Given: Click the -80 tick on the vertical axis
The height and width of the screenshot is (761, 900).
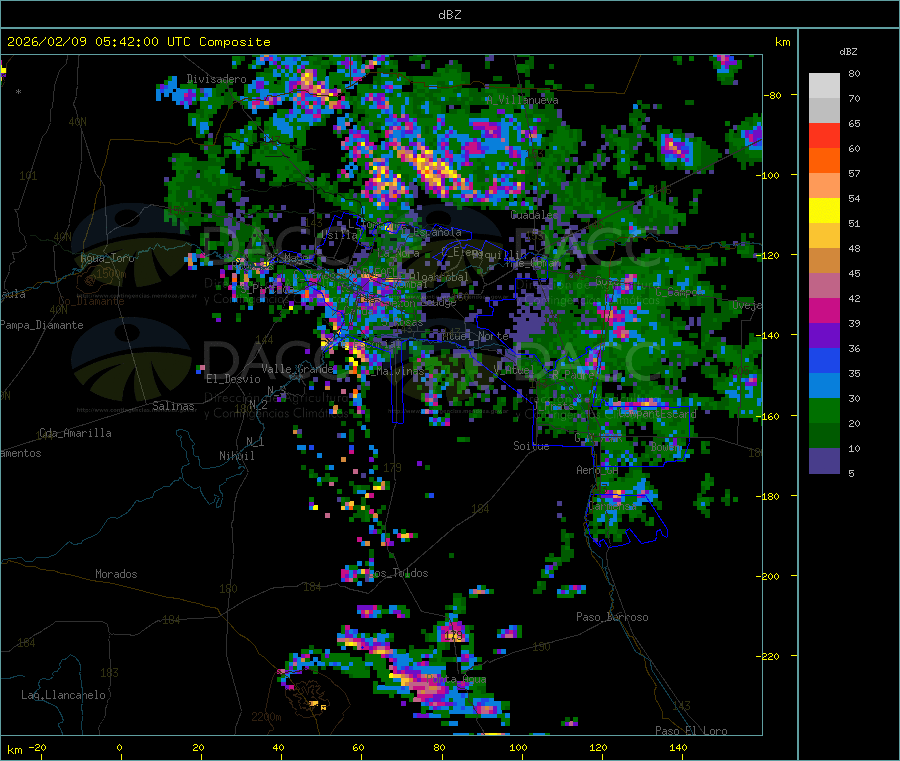Looking at the screenshot, I should pyautogui.click(x=773, y=95).
